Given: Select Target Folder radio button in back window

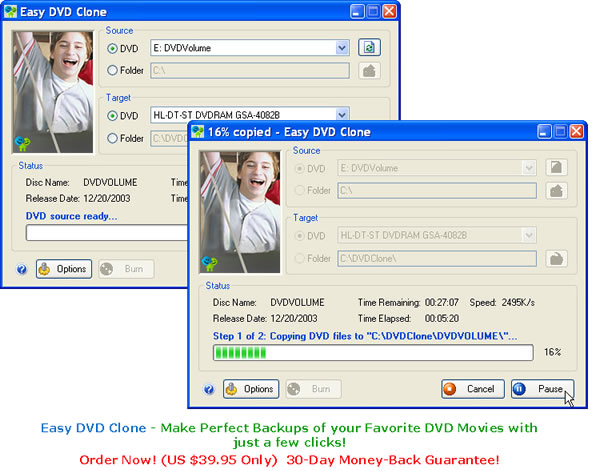Looking at the screenshot, I should pyautogui.click(x=112, y=138).
